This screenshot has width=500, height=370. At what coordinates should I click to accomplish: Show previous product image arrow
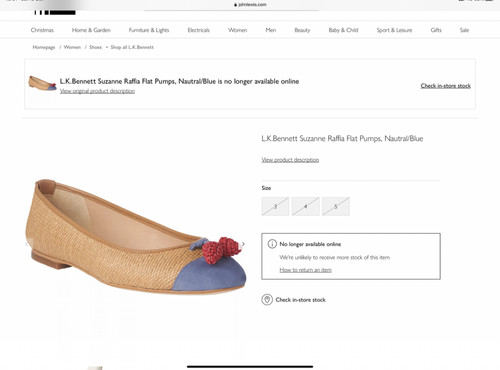[27, 244]
